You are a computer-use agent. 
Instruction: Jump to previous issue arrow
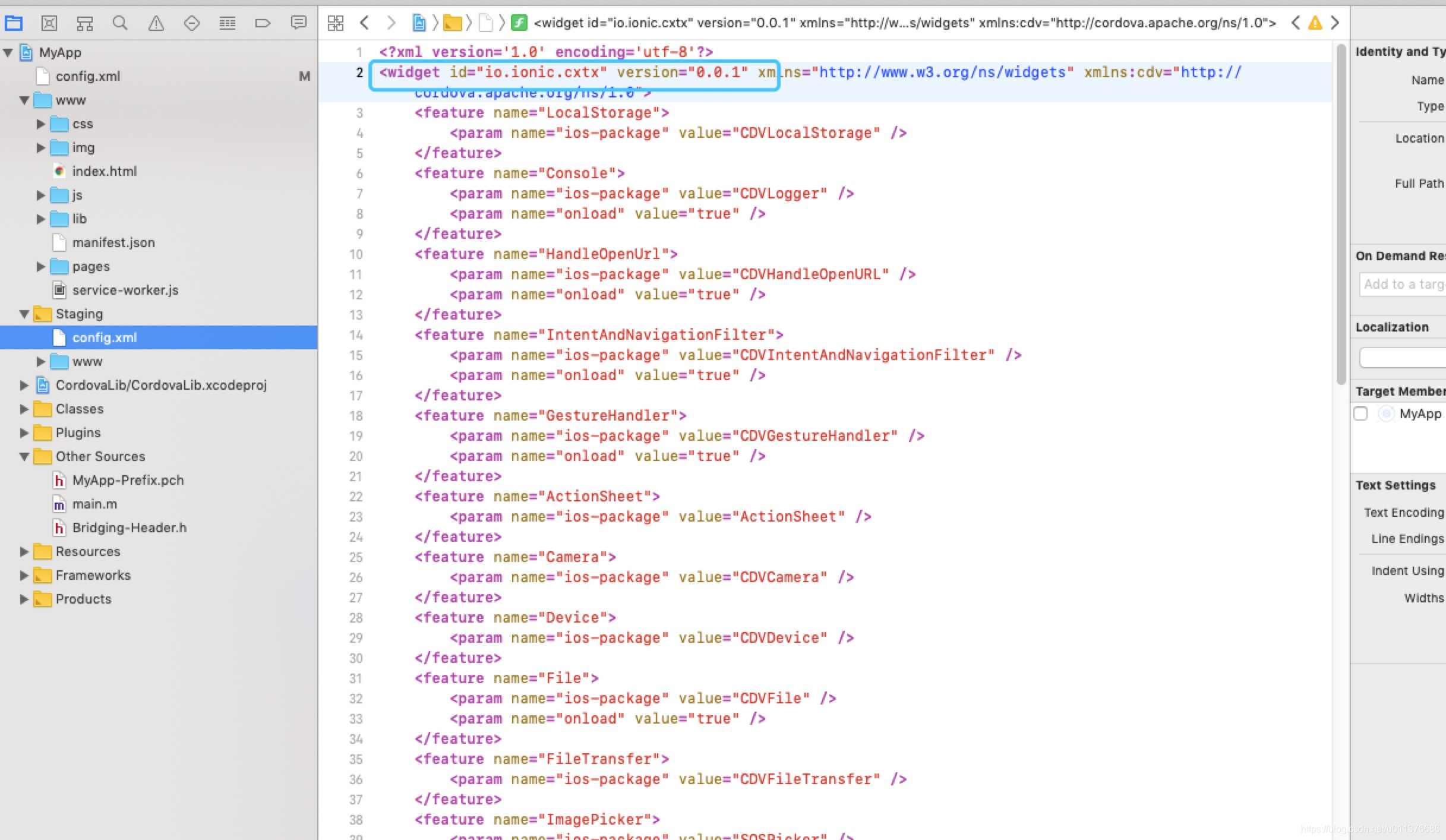tap(1296, 23)
